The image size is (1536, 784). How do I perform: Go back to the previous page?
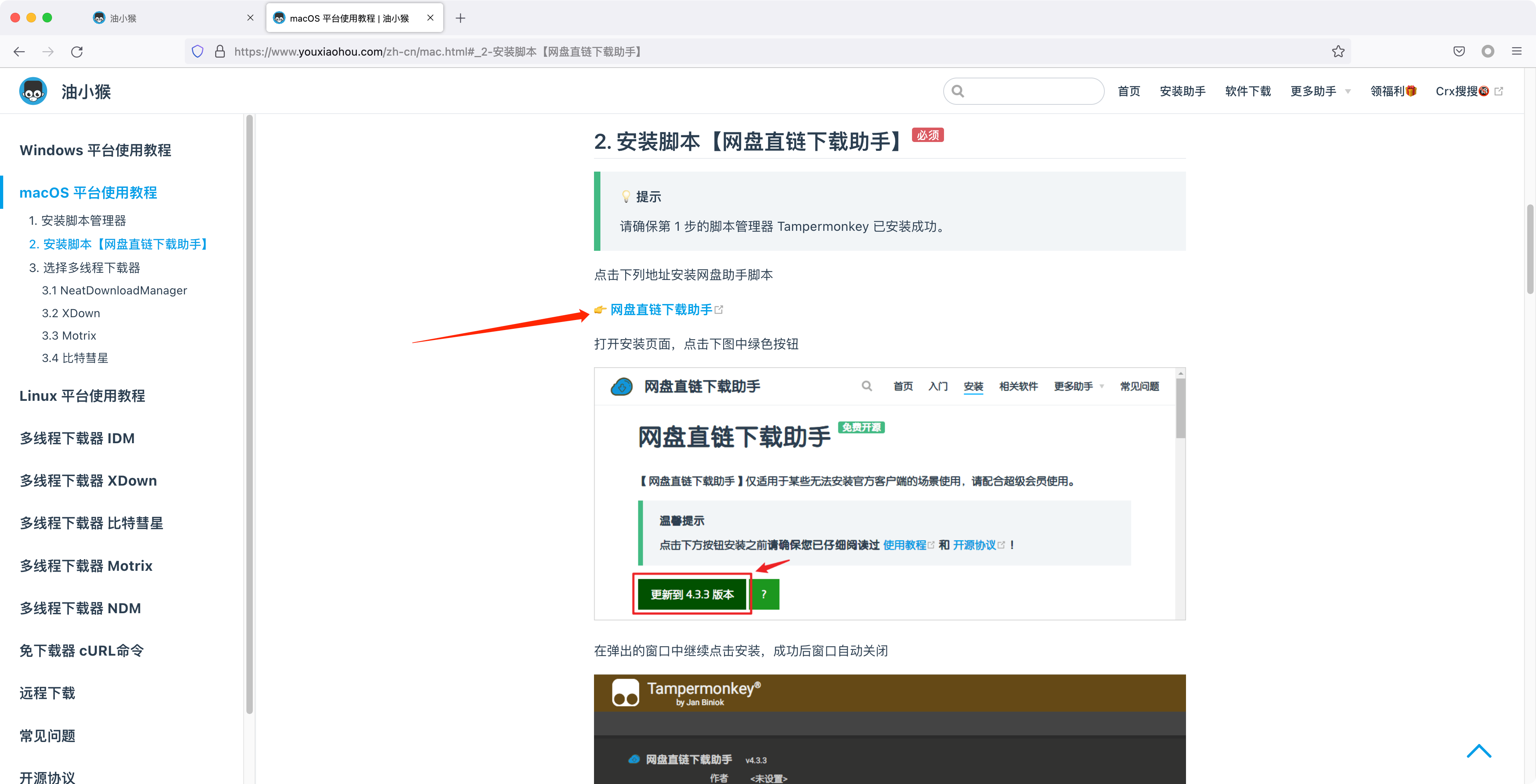tap(19, 52)
